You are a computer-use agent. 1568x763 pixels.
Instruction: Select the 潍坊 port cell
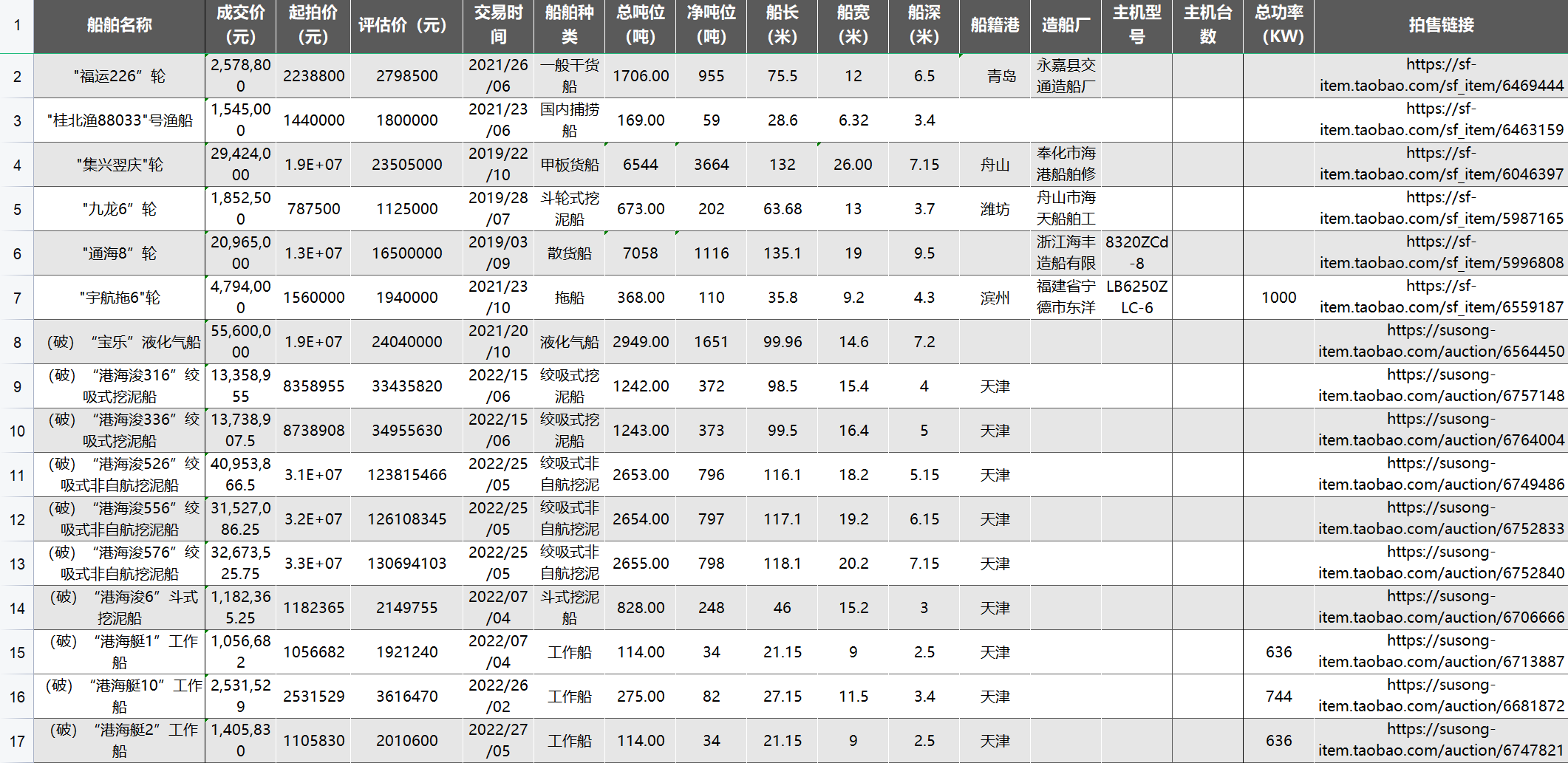(x=995, y=208)
